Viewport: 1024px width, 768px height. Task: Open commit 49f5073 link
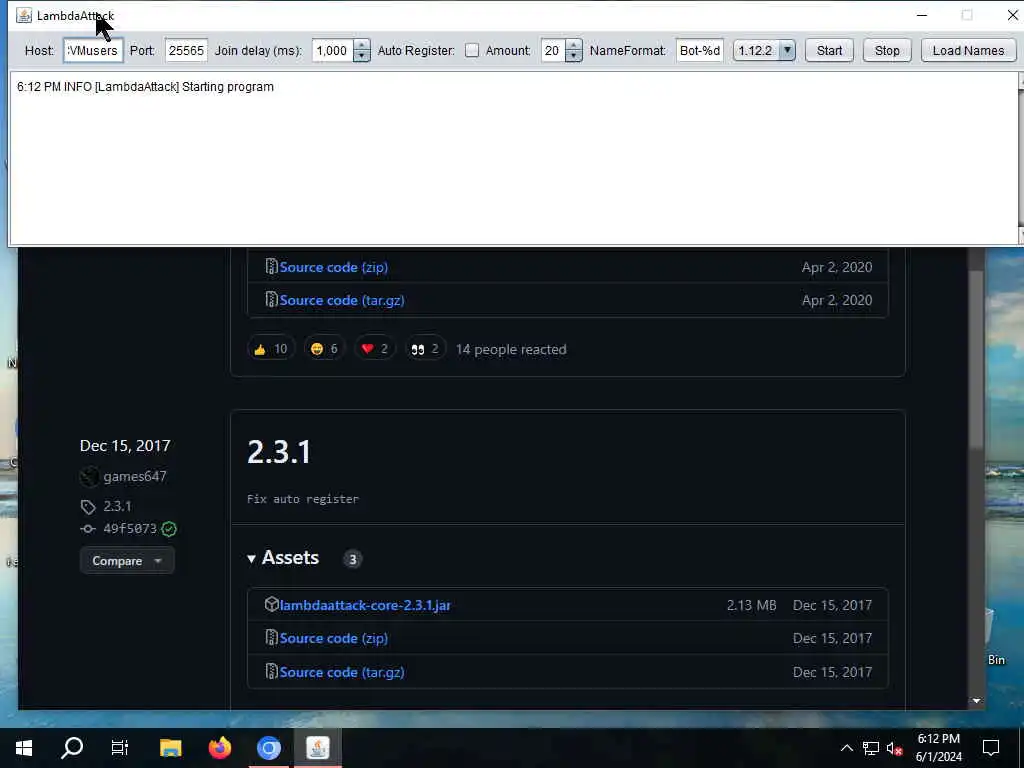pyautogui.click(x=130, y=528)
